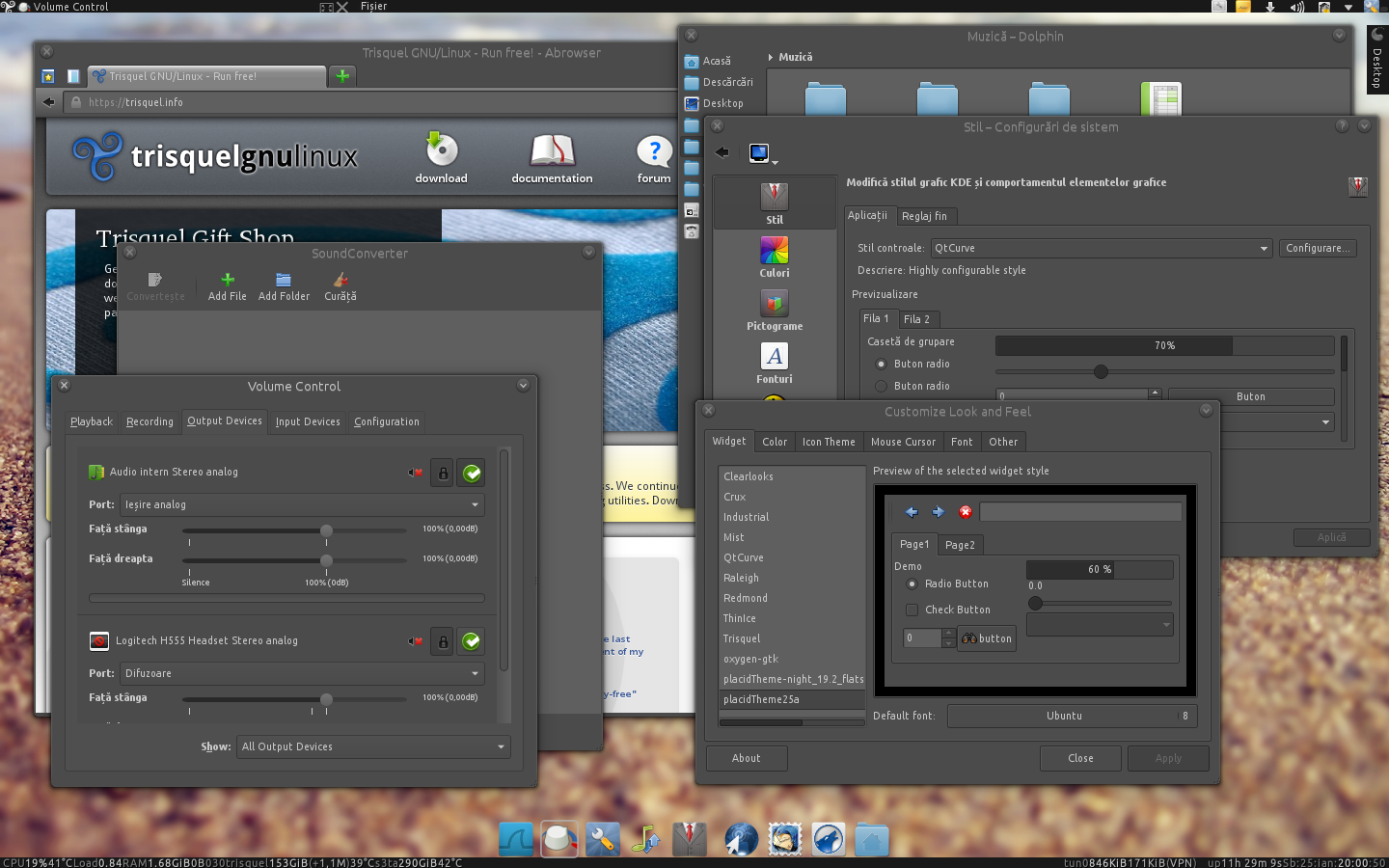
Task: Open the home folder icon in the dock
Action: [x=871, y=839]
